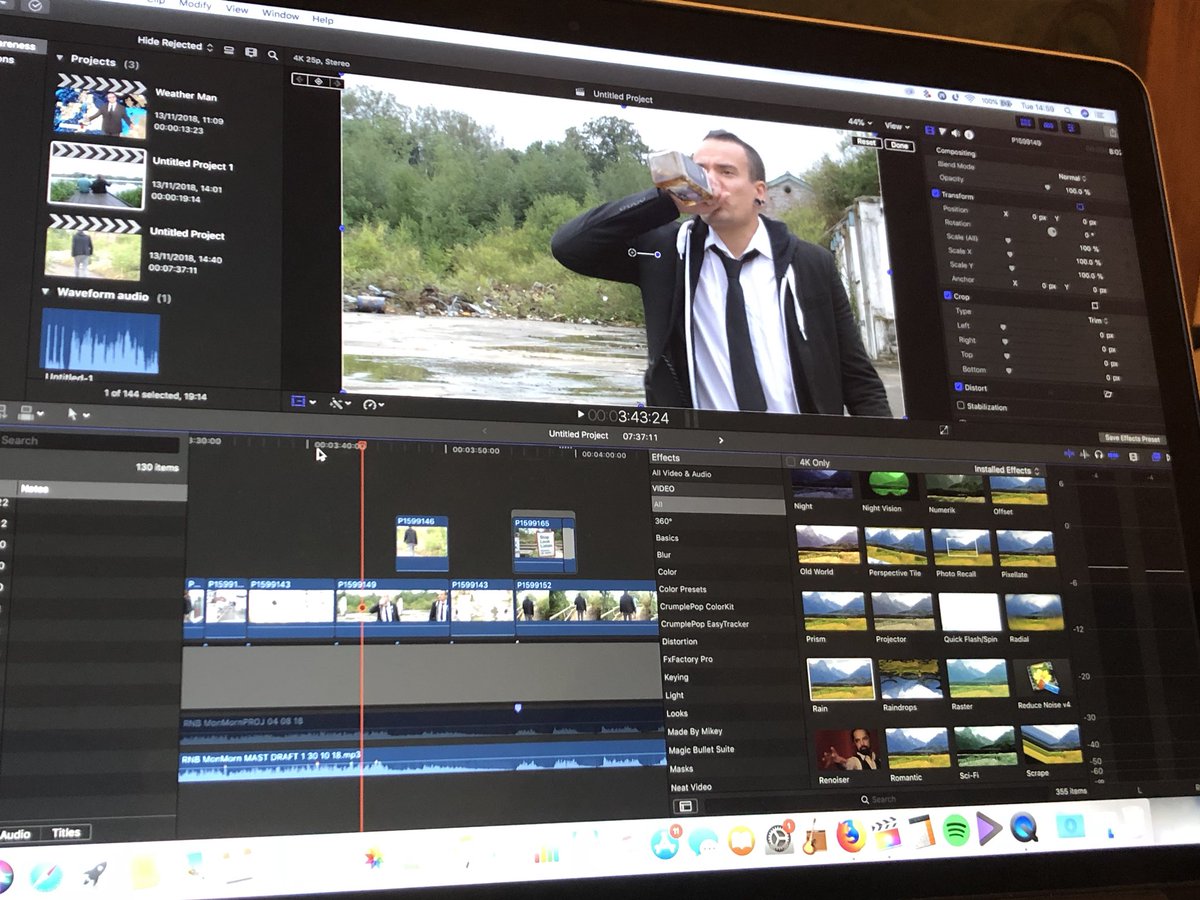Image resolution: width=1200 pixels, height=900 pixels.
Task: Collapse the Waveform audio group
Action: pyautogui.click(x=46, y=293)
